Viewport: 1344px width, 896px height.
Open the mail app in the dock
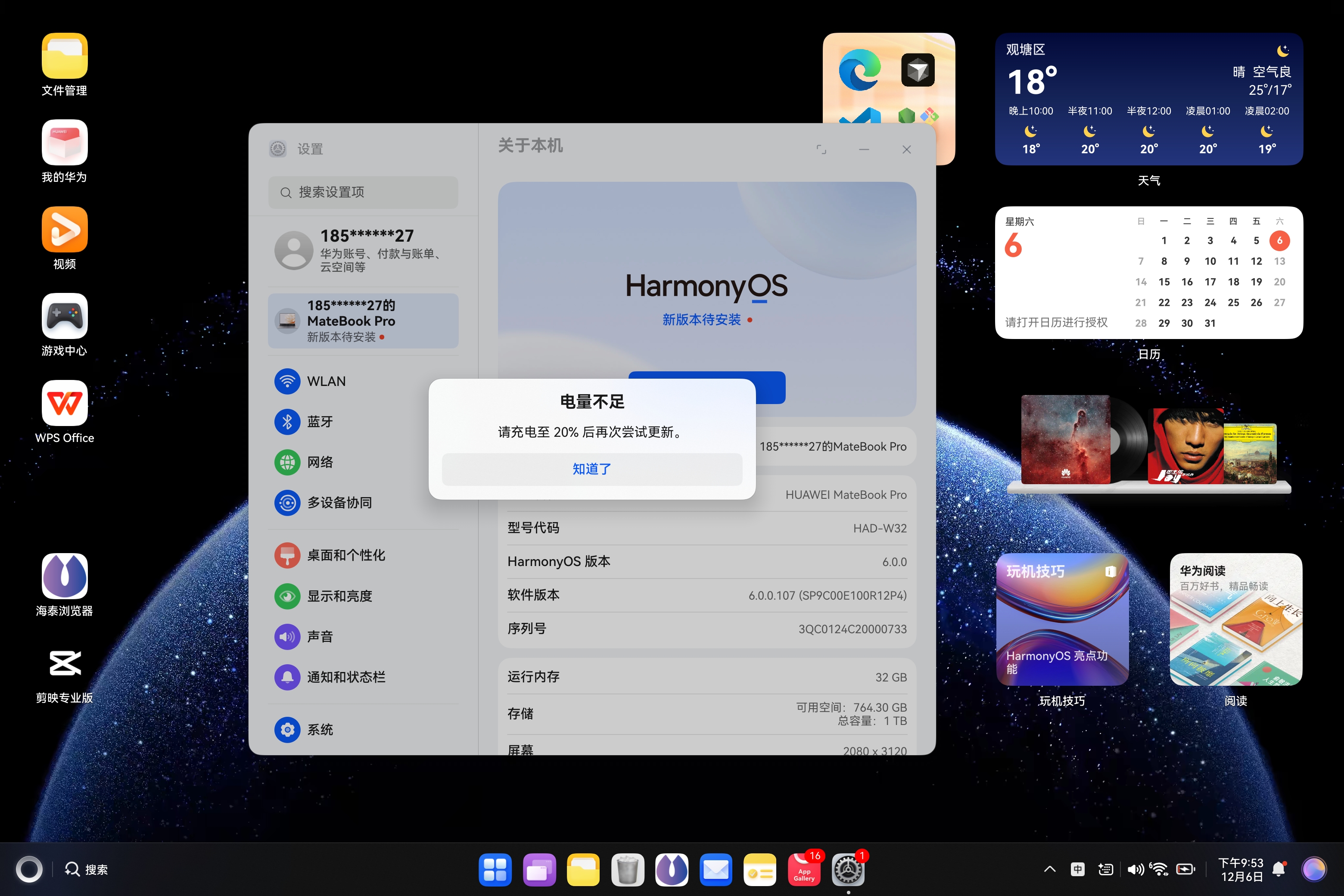(x=716, y=870)
